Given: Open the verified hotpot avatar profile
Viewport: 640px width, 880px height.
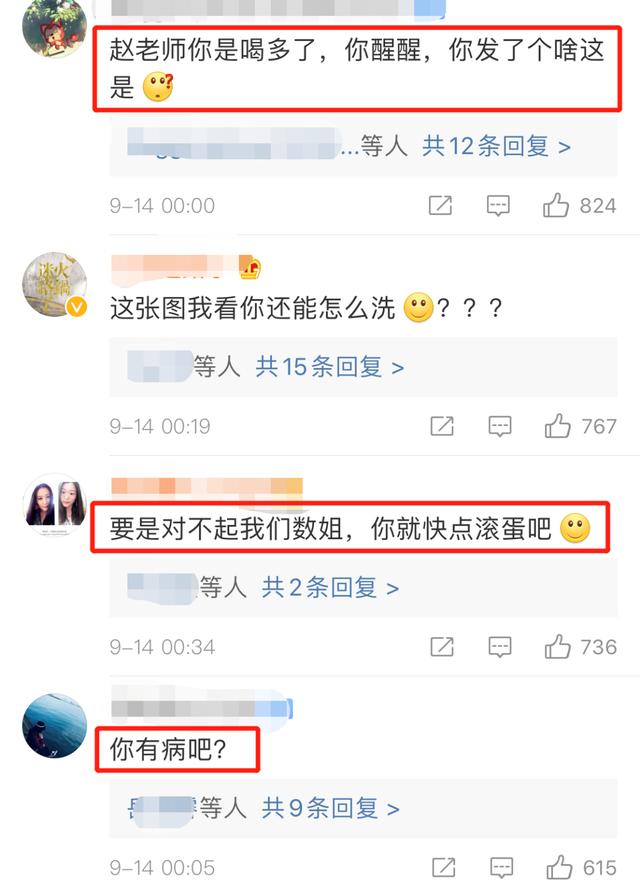Looking at the screenshot, I should pos(54,285).
